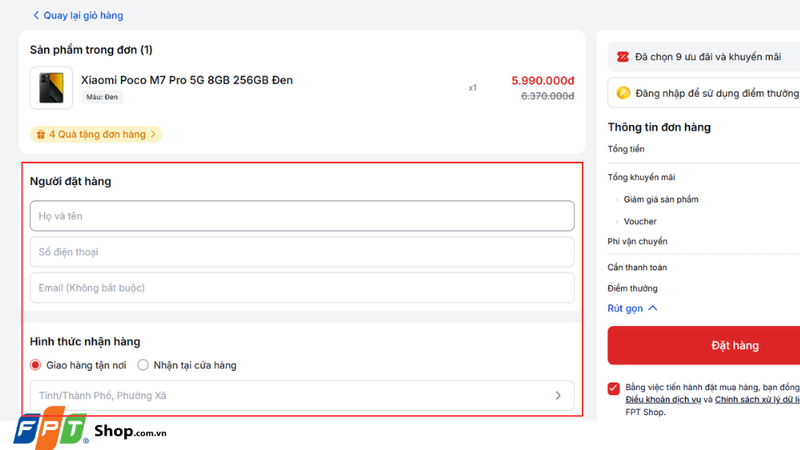Click the 'Điểm thưởng' row label

(x=633, y=288)
